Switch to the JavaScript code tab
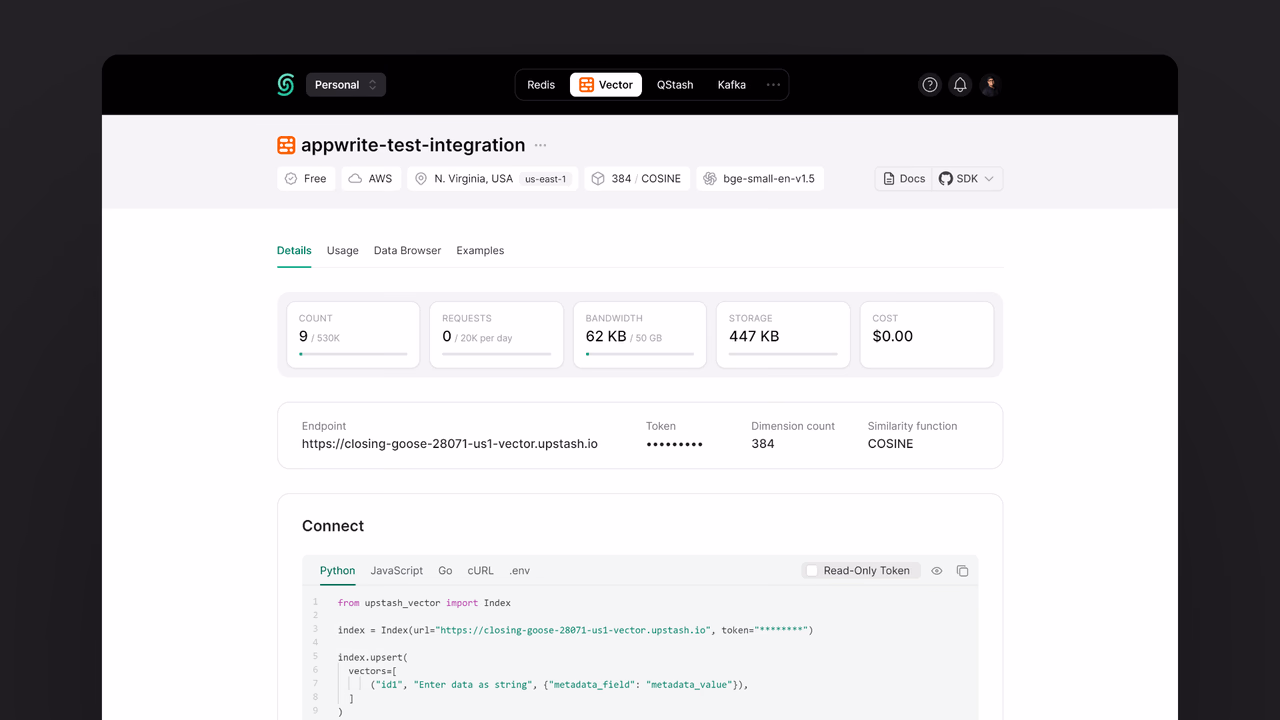The width and height of the screenshot is (1280, 720). (x=397, y=571)
